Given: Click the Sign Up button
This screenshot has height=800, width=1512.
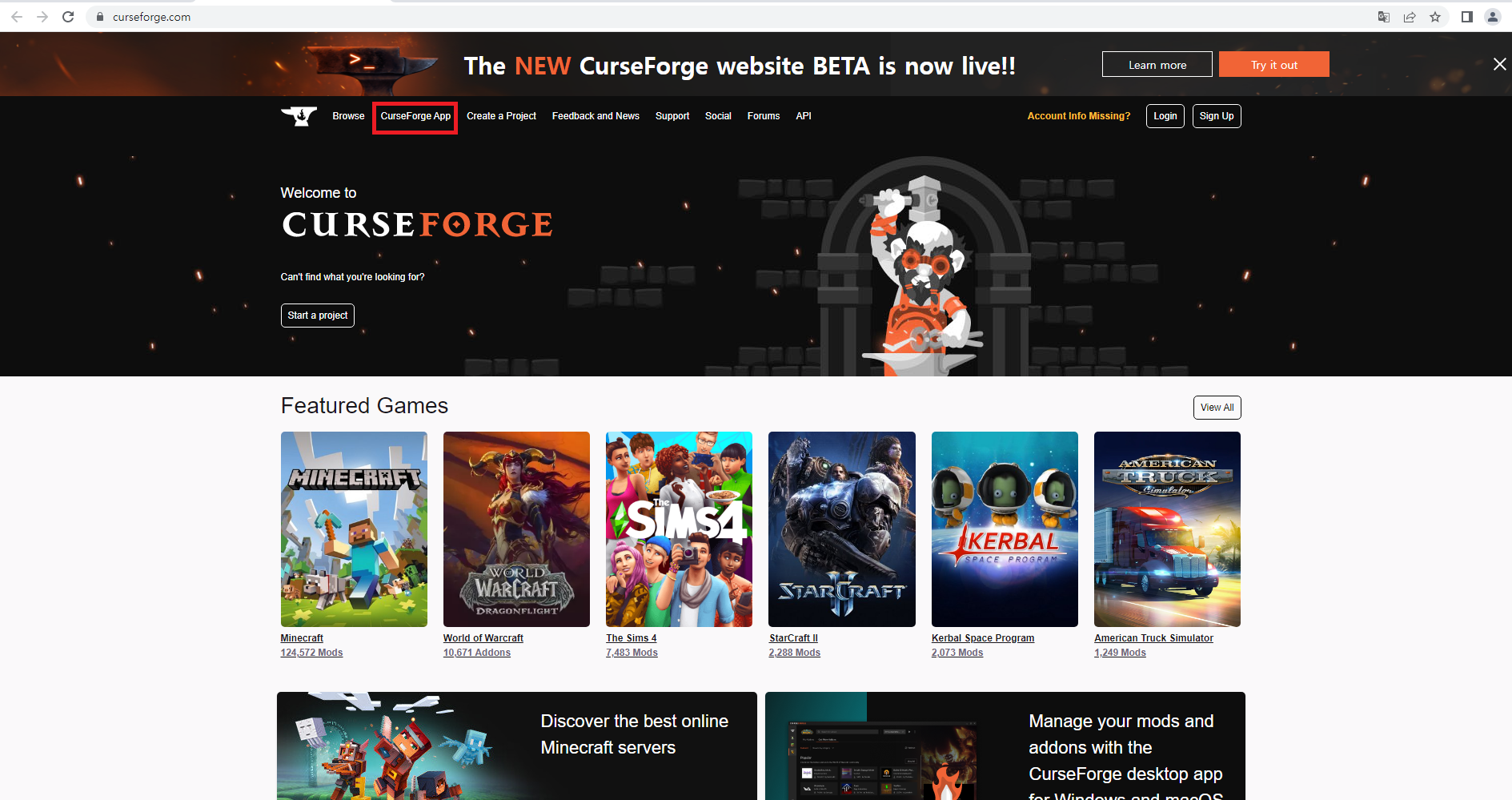Looking at the screenshot, I should point(1217,116).
